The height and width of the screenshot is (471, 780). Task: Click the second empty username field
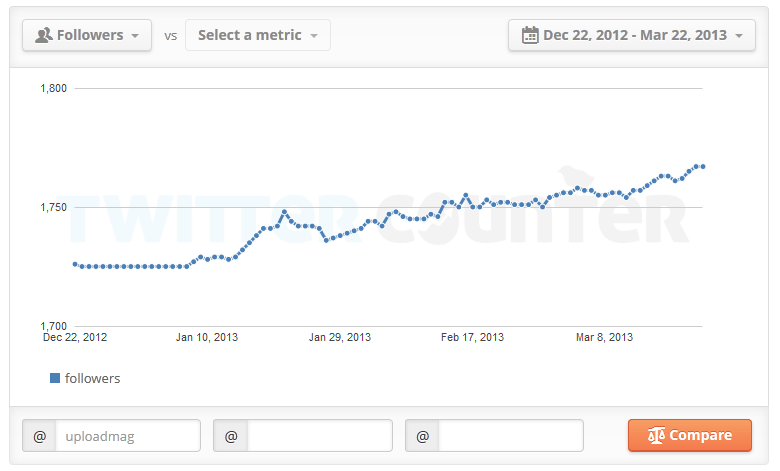click(319, 436)
